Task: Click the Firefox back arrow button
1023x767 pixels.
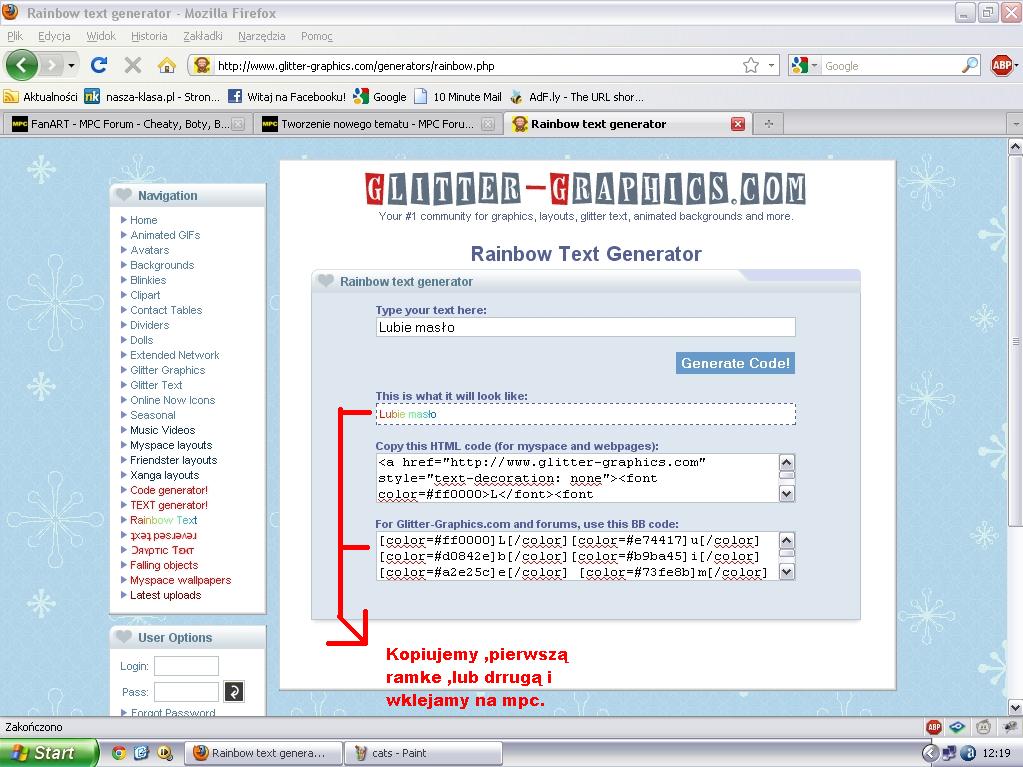Action: [x=22, y=65]
